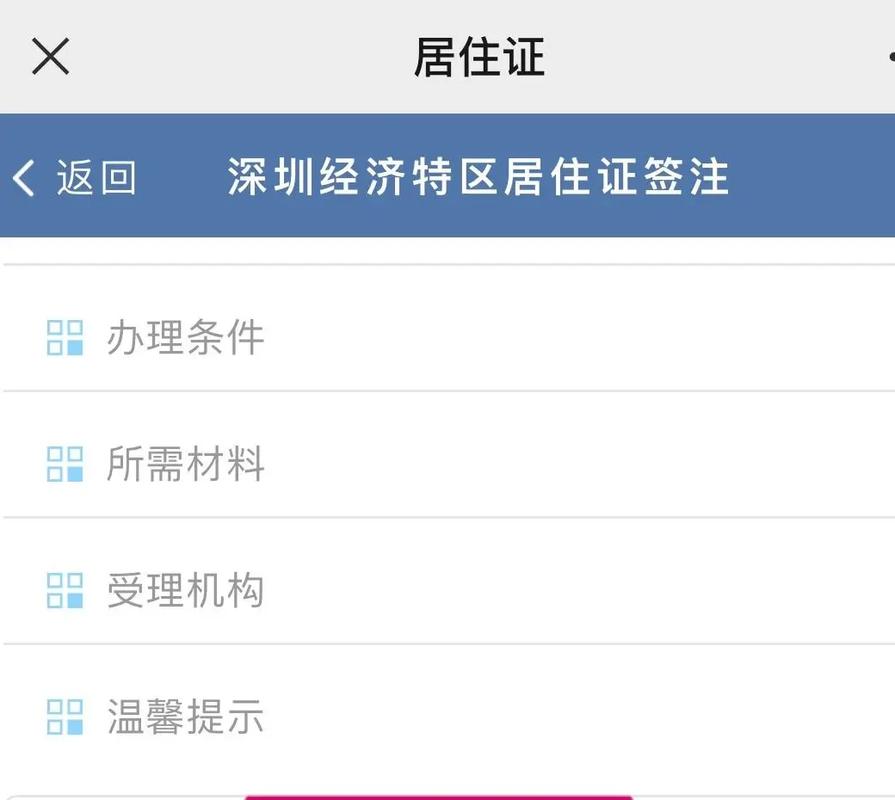Viewport: 895px width, 800px height.
Task: Expand the 所需材料 list row
Action: [x=449, y=455]
